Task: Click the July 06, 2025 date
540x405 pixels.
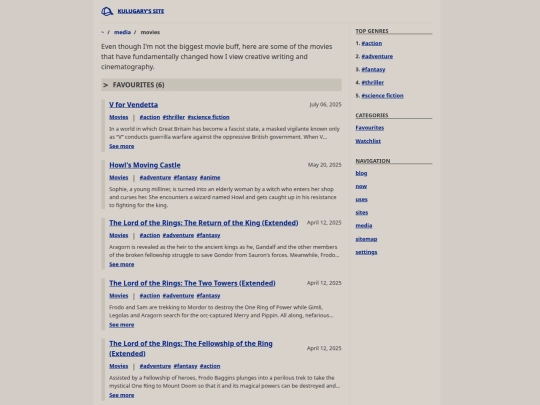Action: tap(325, 104)
